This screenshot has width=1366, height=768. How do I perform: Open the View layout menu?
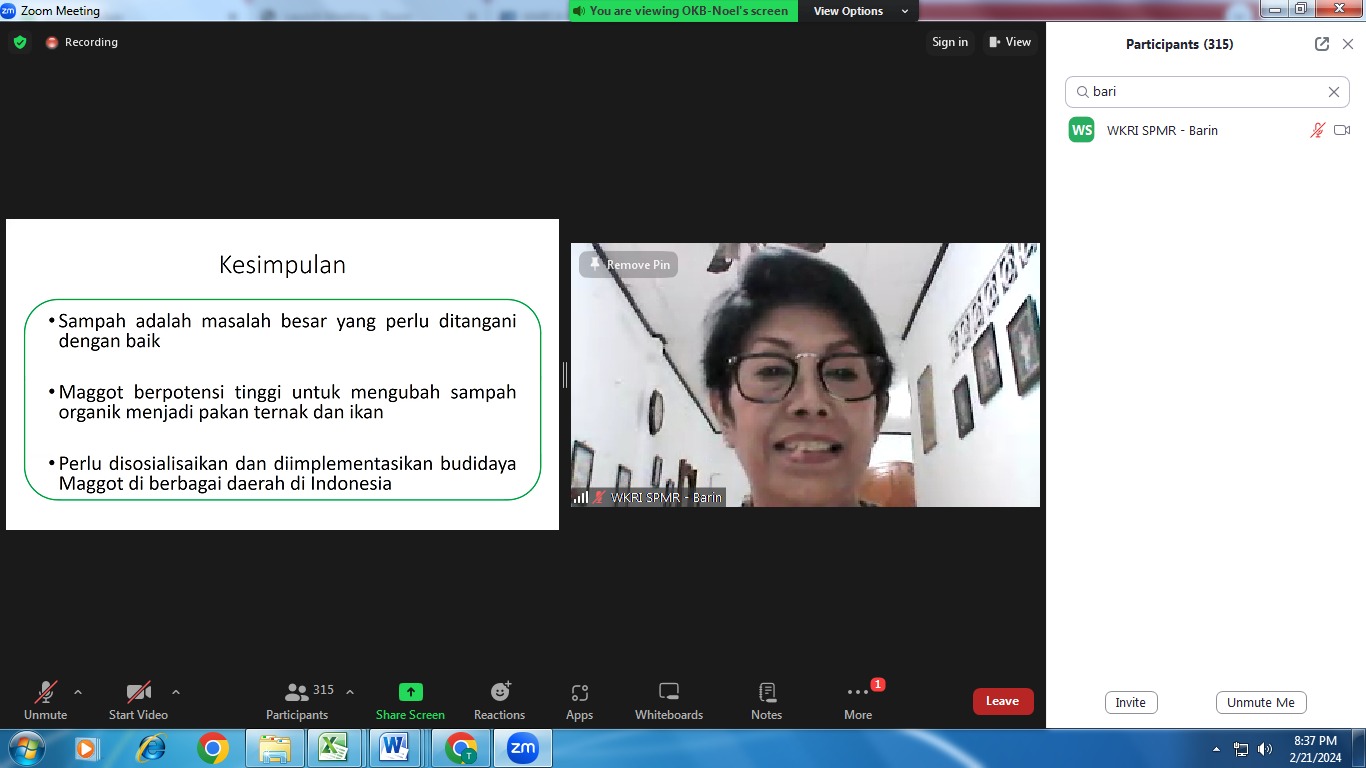click(x=1009, y=42)
